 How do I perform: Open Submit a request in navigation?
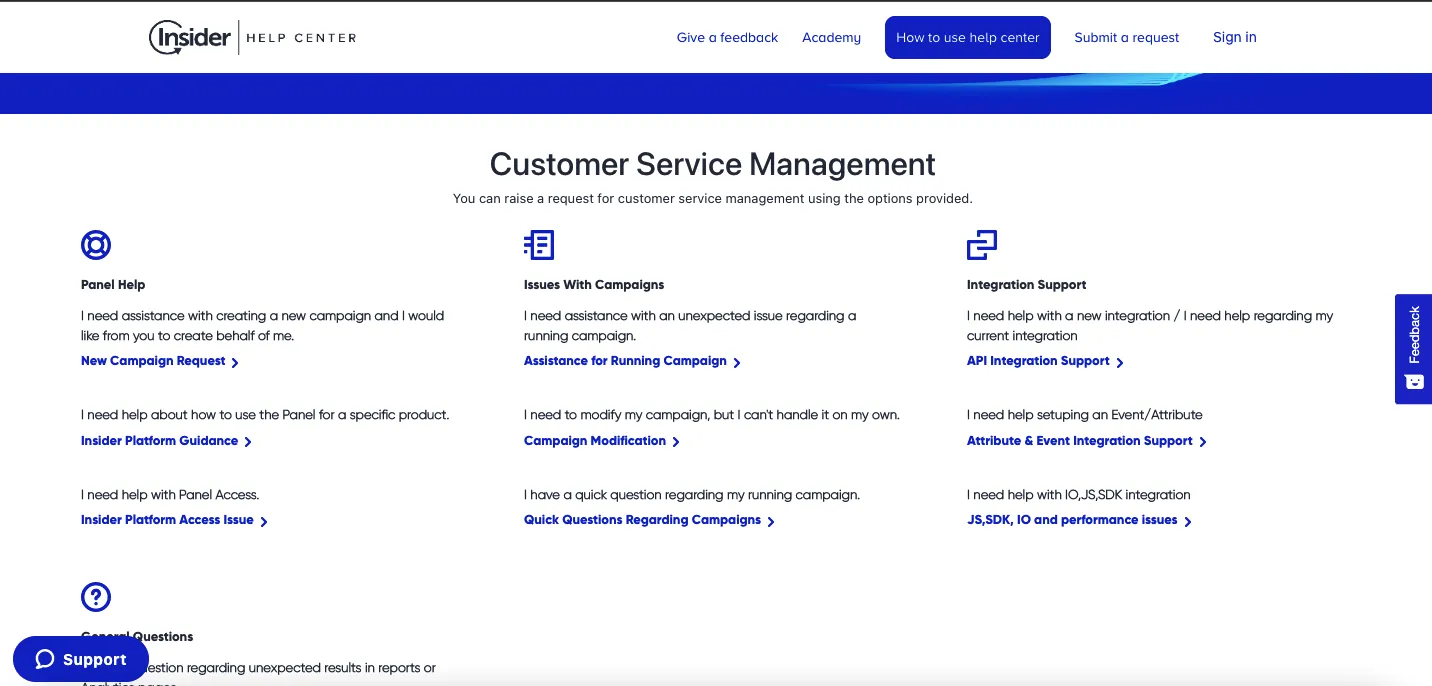[1127, 37]
